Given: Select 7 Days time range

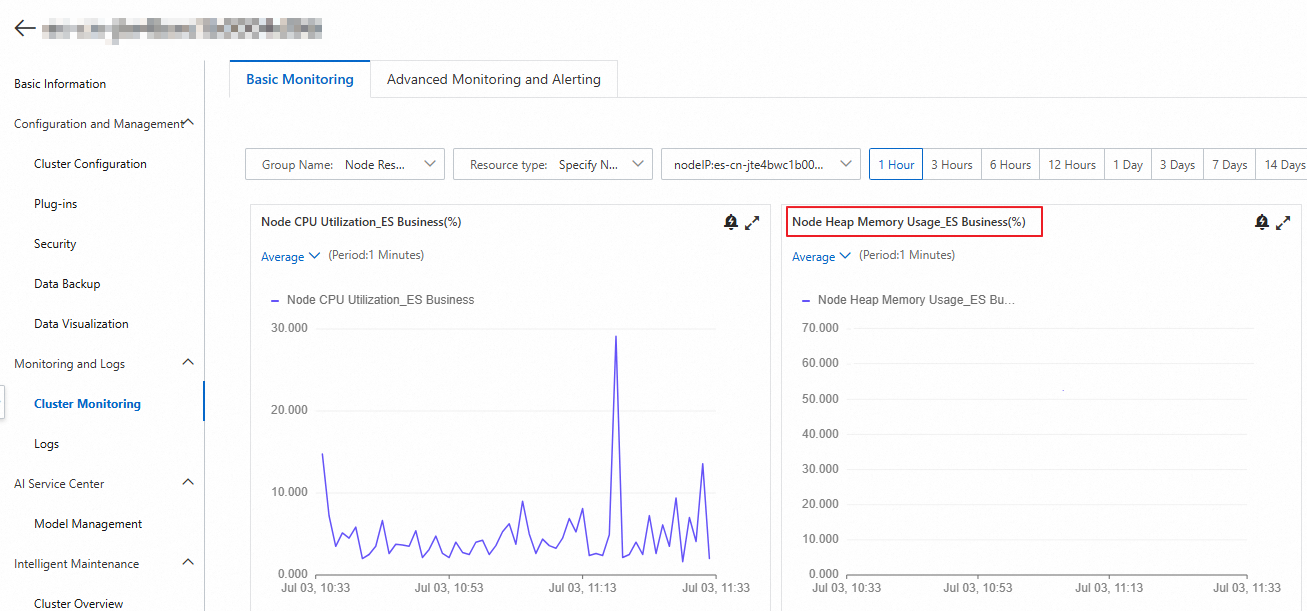Looking at the screenshot, I should pos(1230,165).
